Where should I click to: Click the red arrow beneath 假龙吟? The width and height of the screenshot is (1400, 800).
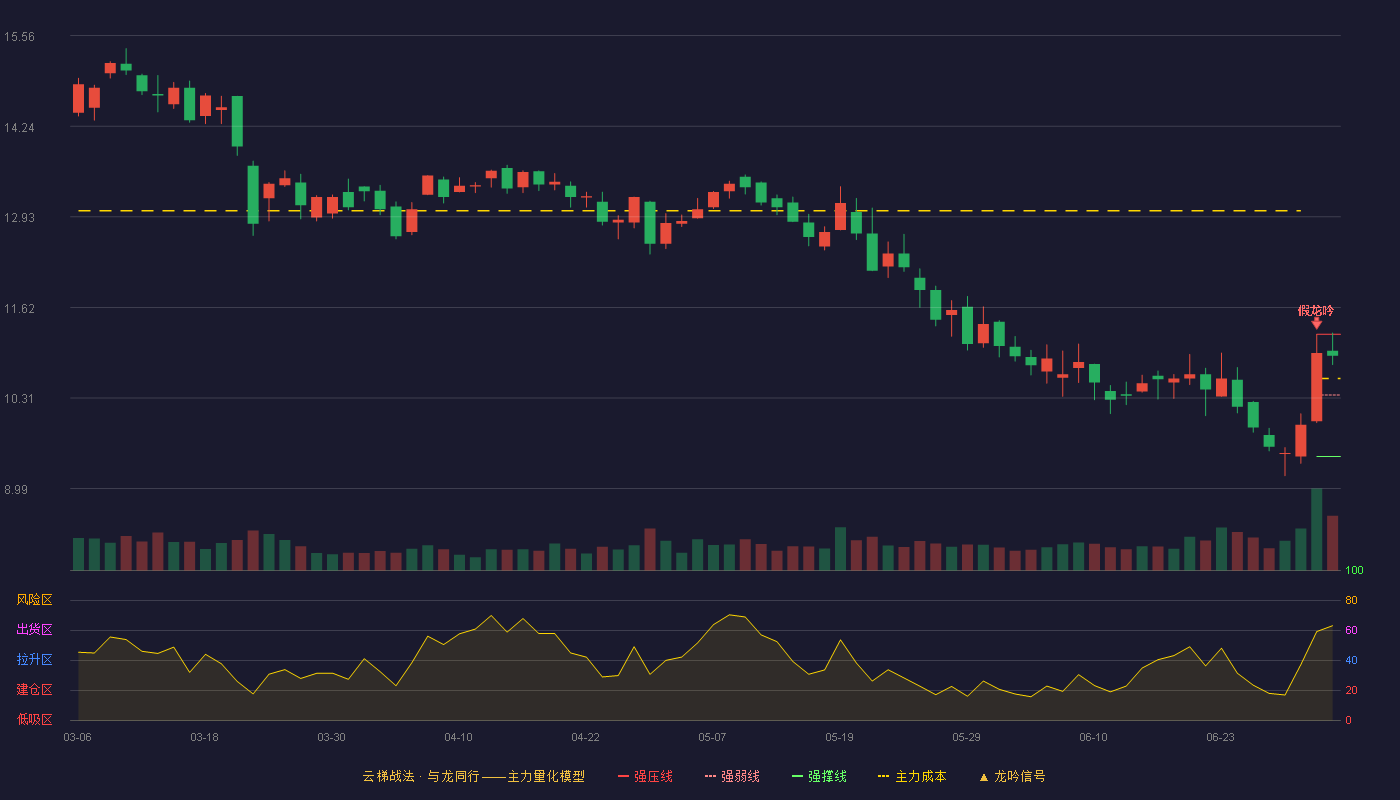pos(1316,323)
